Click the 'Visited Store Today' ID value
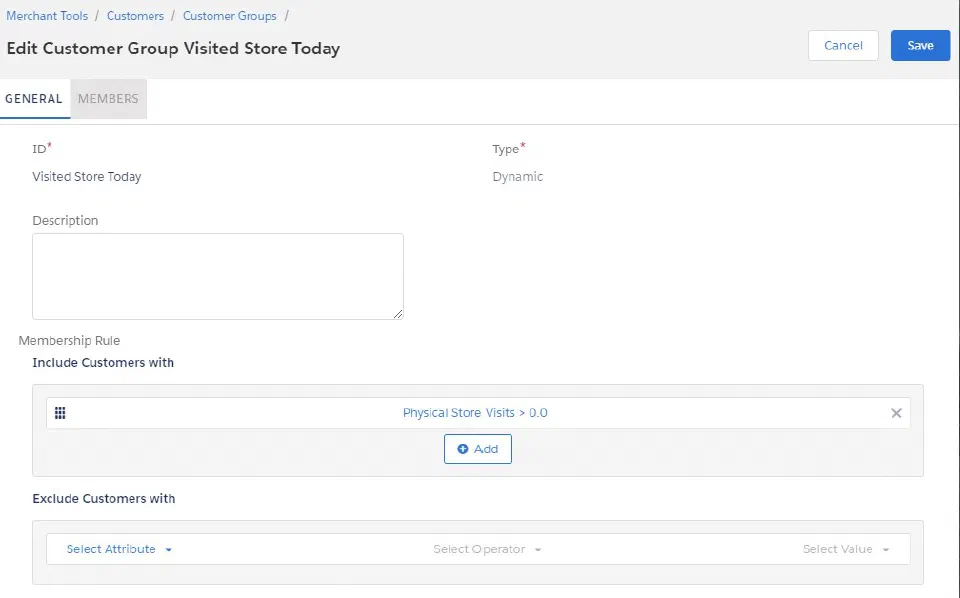 click(87, 177)
